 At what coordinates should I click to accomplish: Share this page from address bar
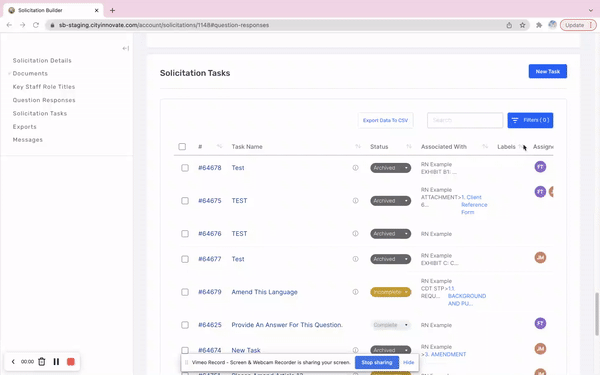click(x=509, y=25)
